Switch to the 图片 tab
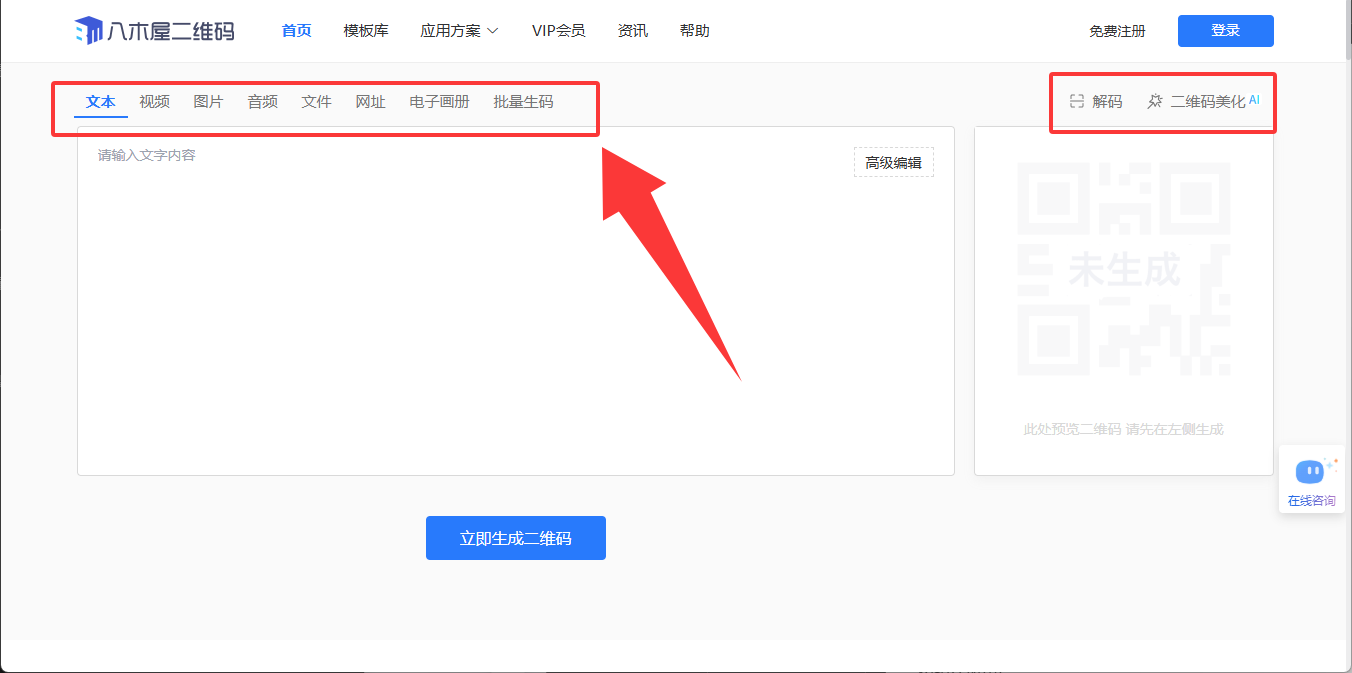1352x673 pixels. (x=208, y=101)
